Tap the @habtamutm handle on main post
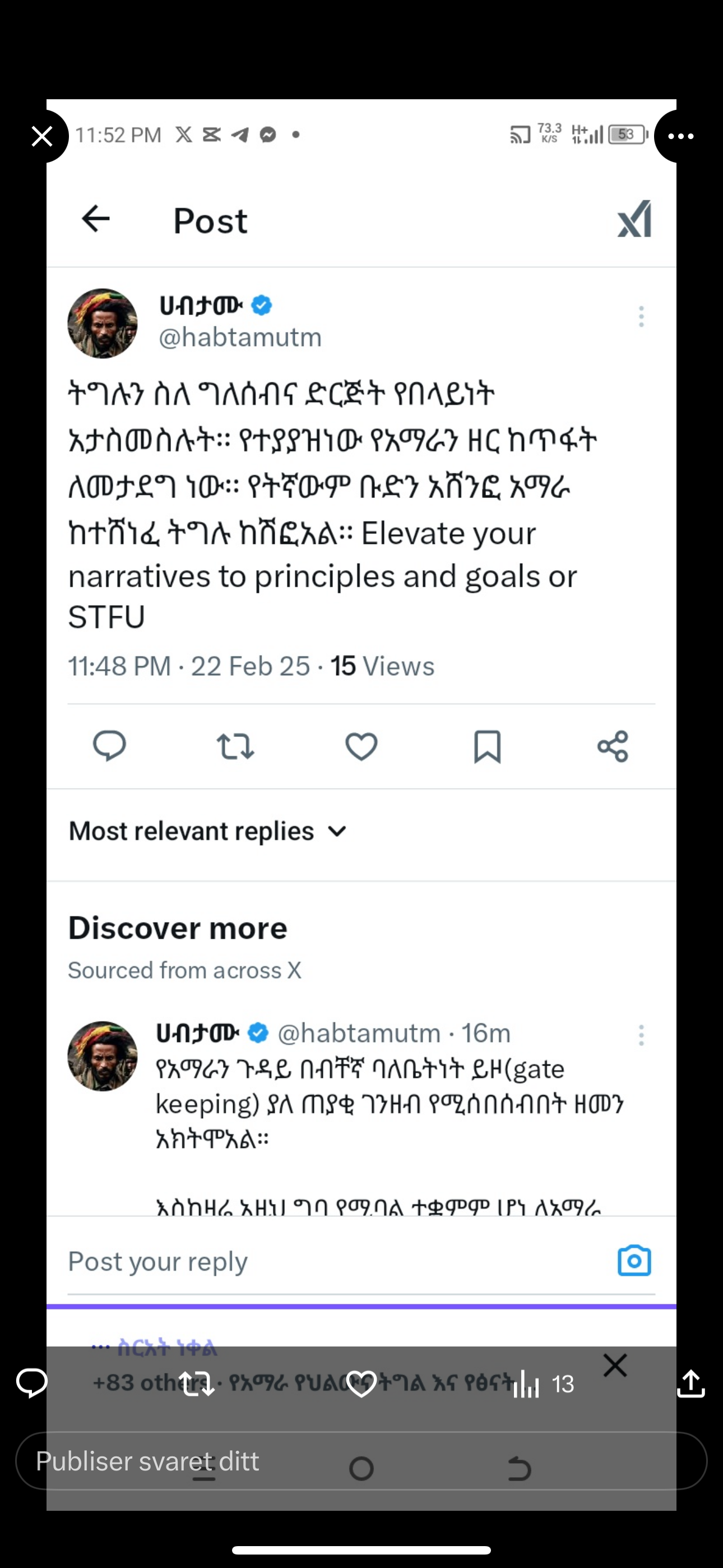This screenshot has width=723, height=1568. tap(240, 337)
